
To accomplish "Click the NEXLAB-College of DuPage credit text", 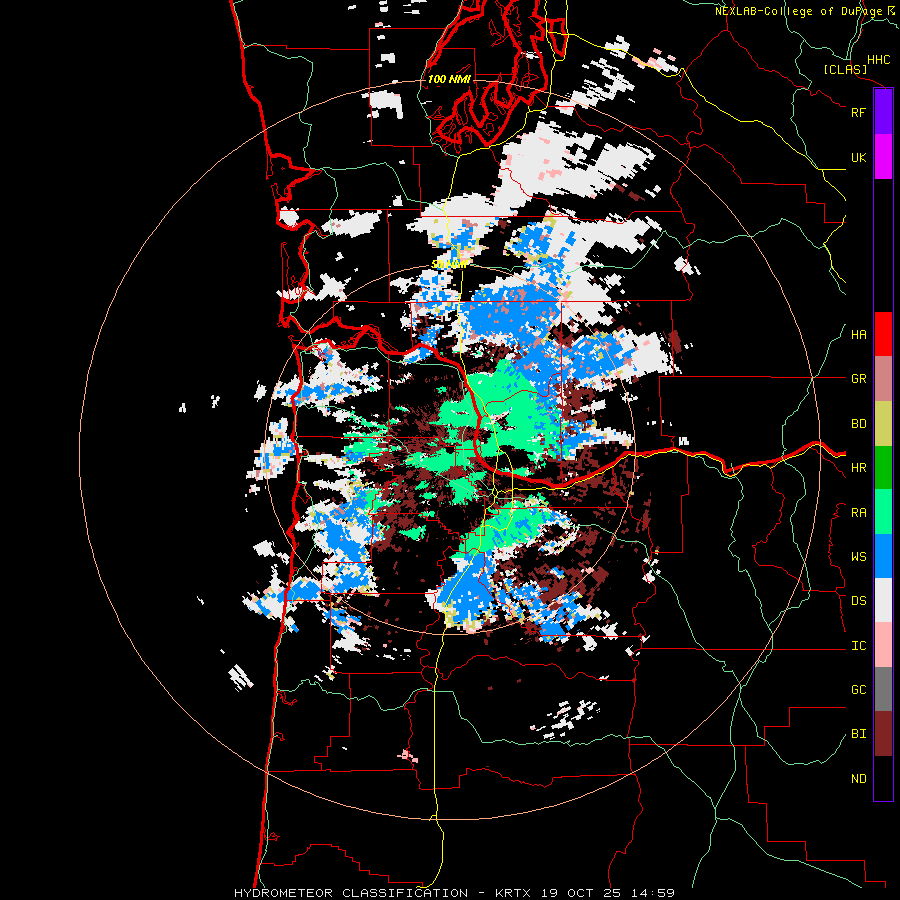I will [798, 11].
